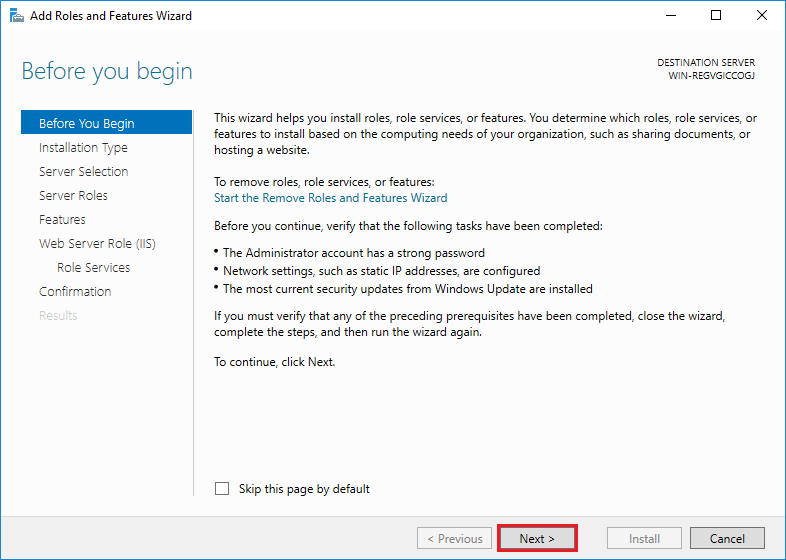Select the Features step
Image resolution: width=786 pixels, height=560 pixels.
pyautogui.click(x=62, y=220)
